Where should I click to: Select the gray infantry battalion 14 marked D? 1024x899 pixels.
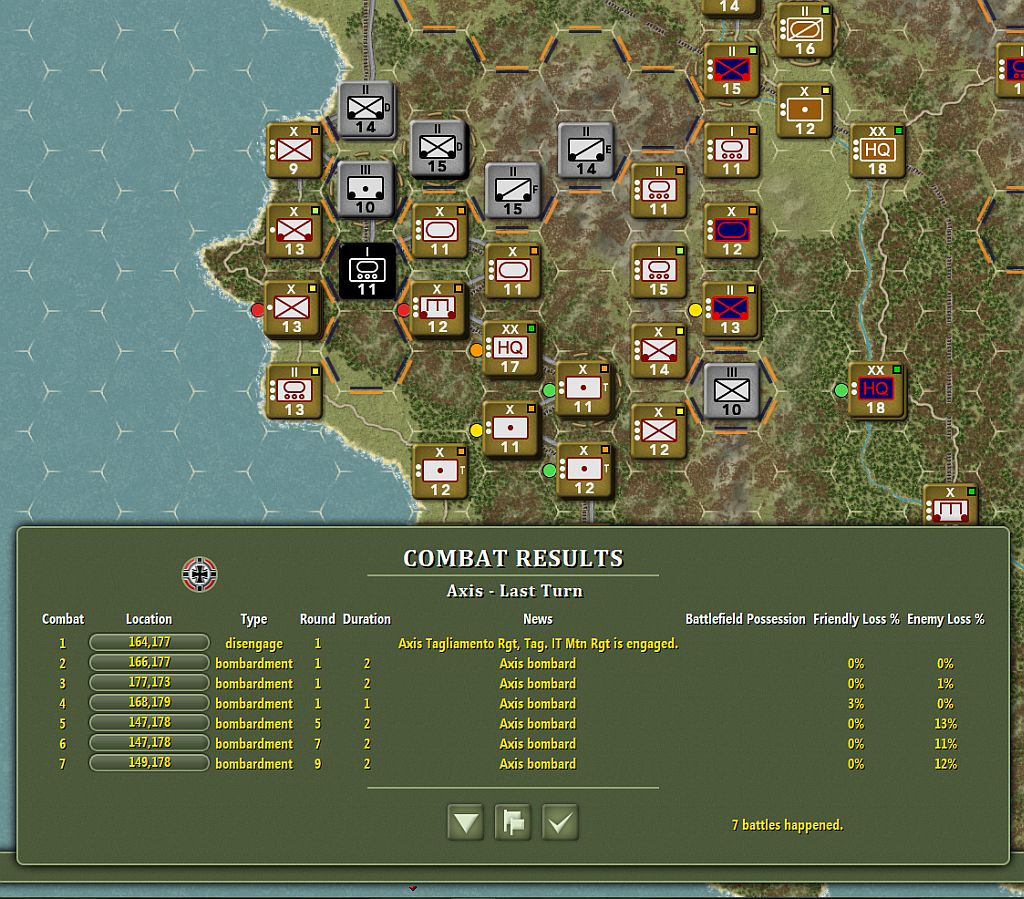click(366, 110)
